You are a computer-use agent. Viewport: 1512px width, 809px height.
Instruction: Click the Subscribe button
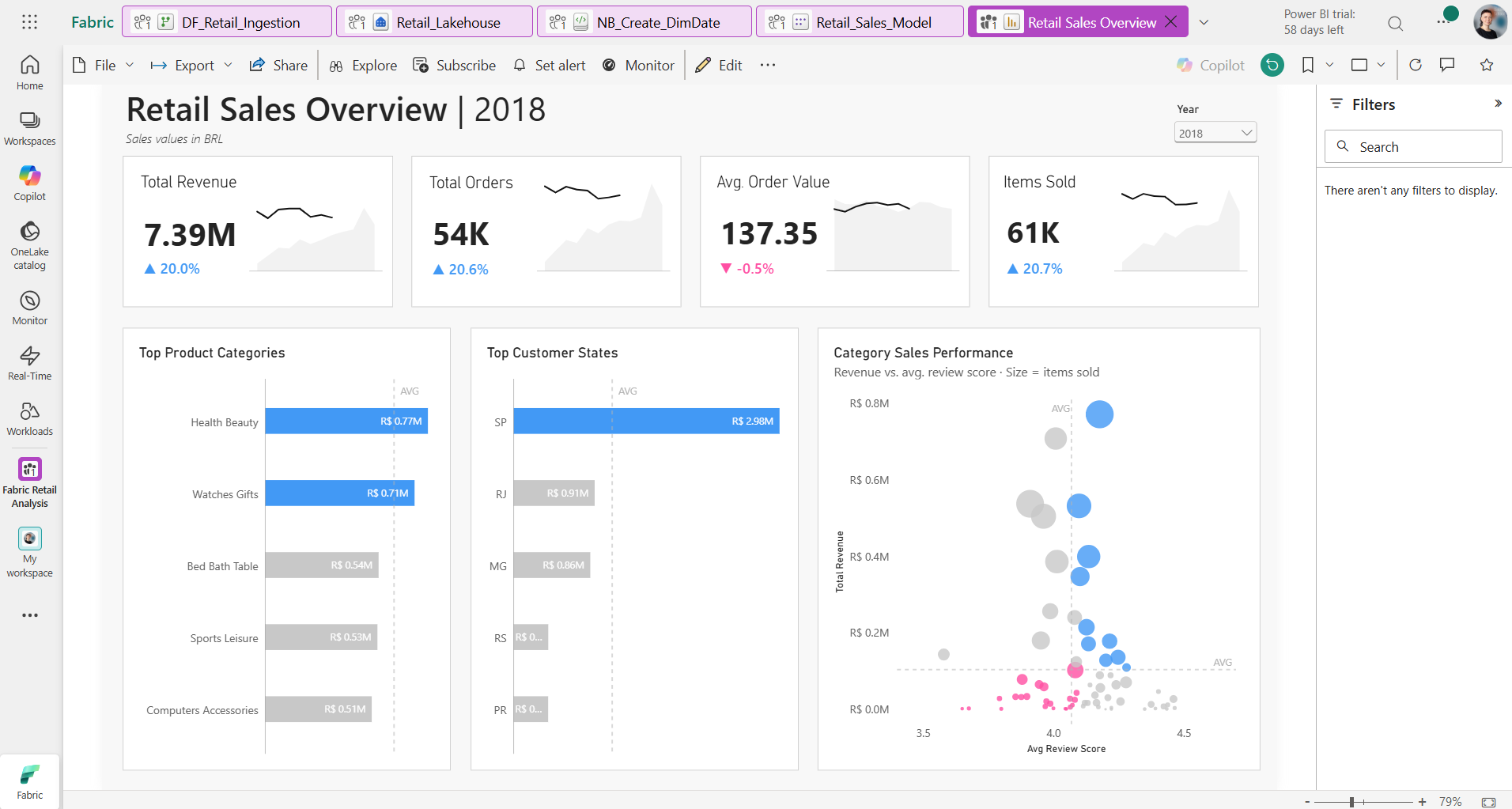click(454, 65)
